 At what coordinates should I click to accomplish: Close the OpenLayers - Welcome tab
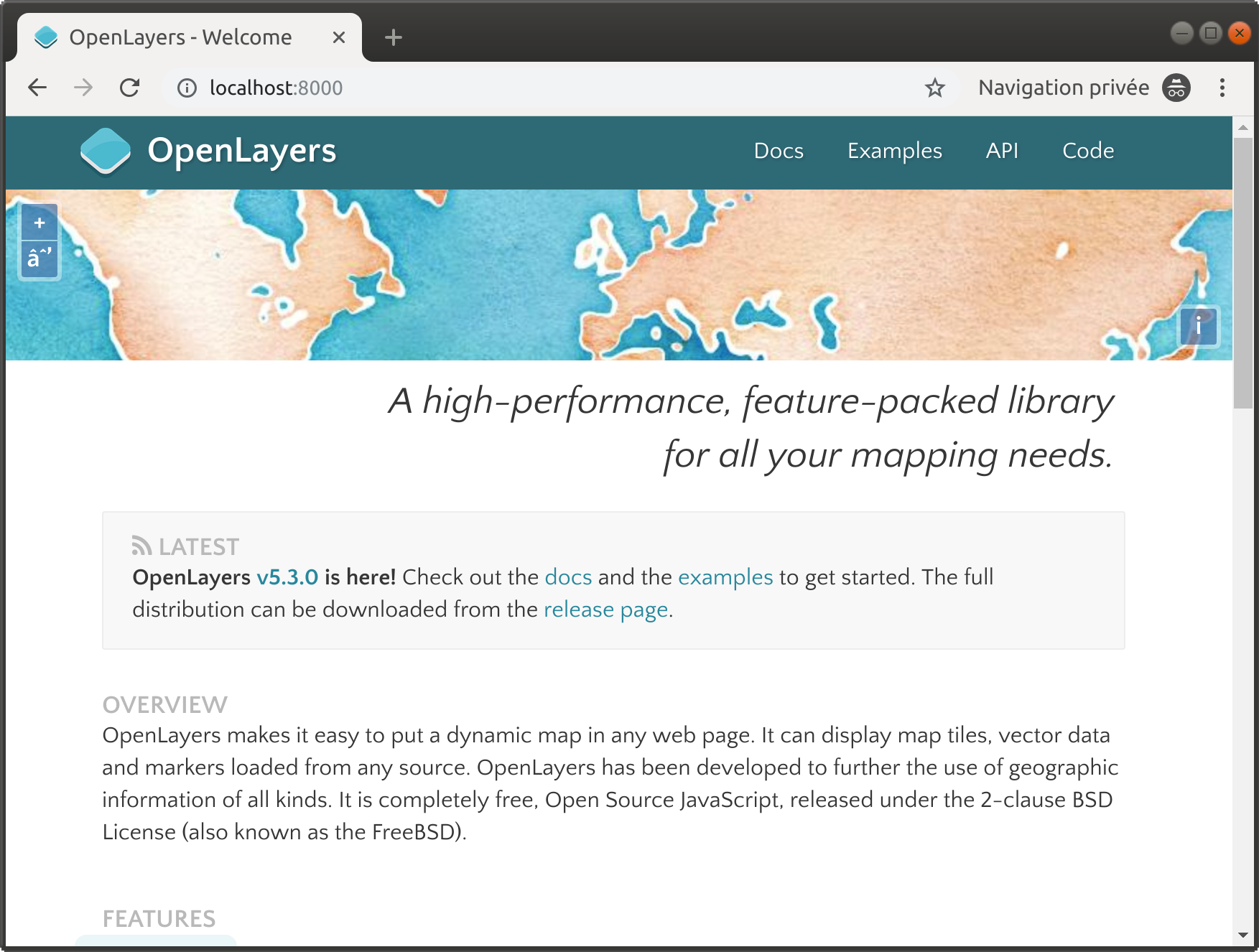(x=339, y=37)
